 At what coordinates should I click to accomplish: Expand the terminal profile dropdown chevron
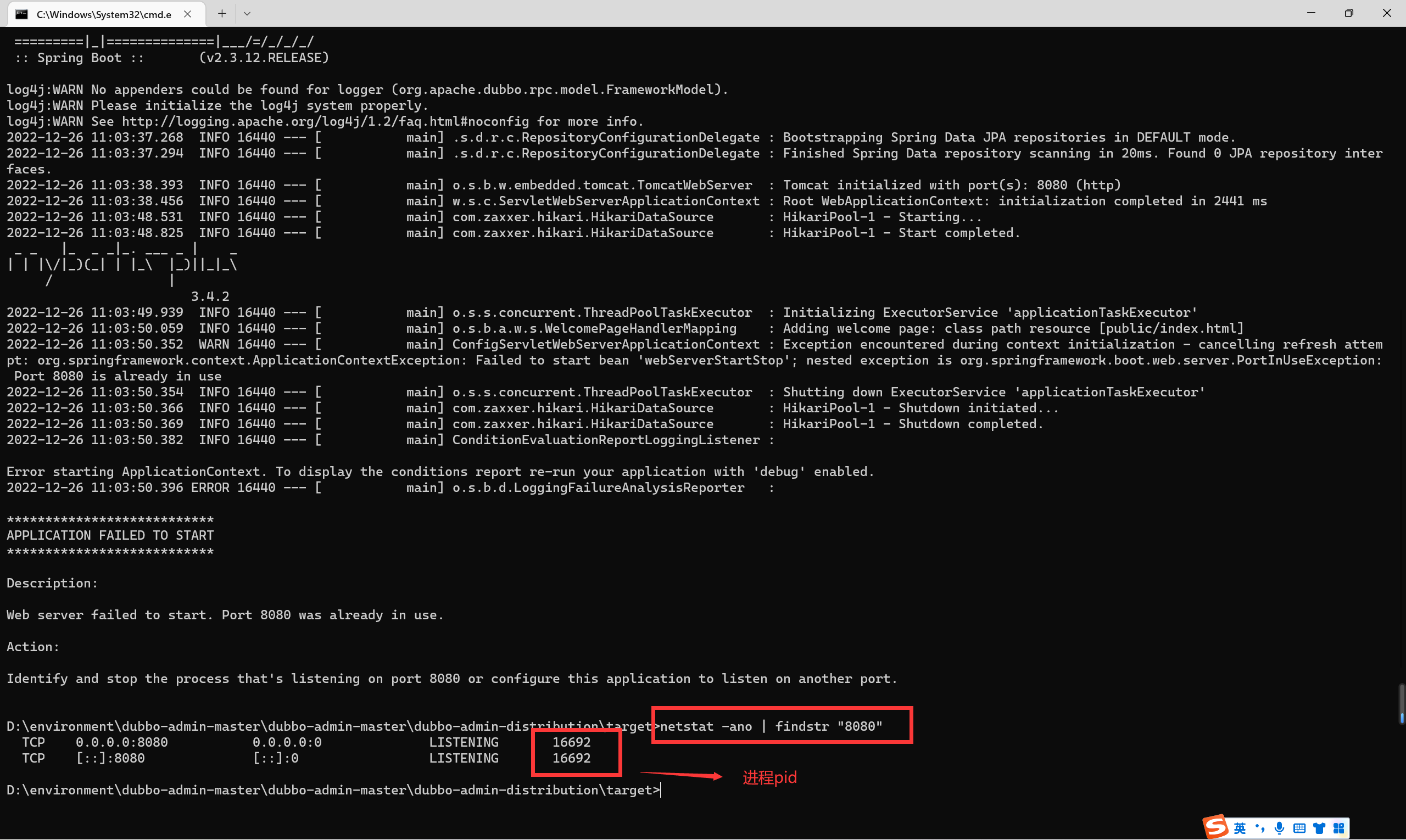(x=247, y=14)
